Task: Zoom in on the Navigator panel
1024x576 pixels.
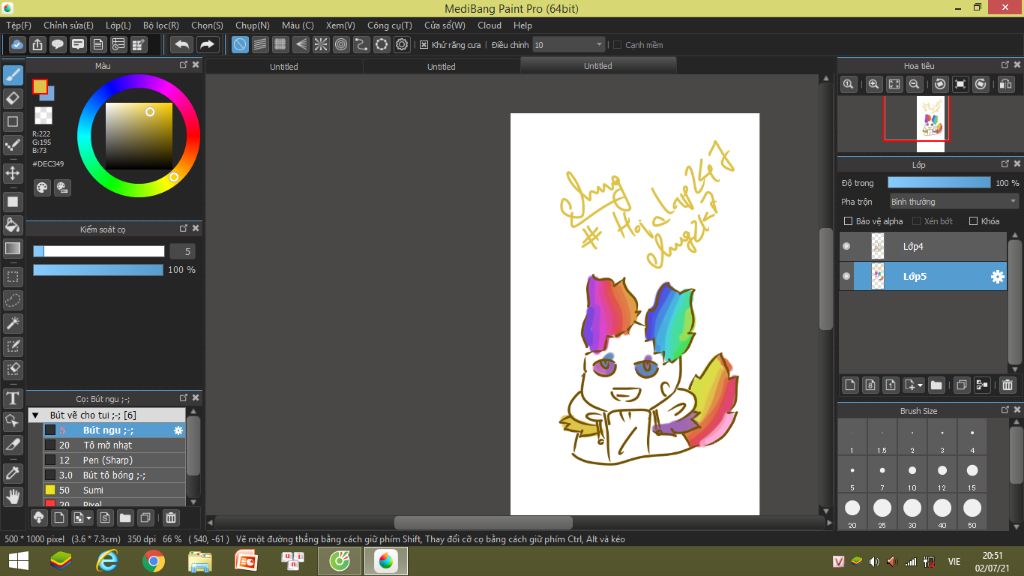Action: point(873,84)
